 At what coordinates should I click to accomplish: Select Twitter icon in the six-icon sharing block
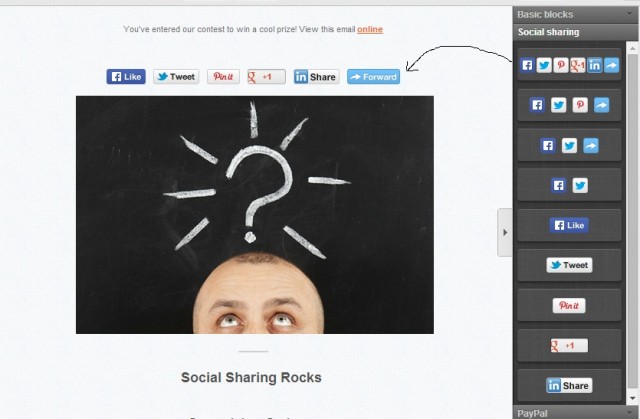(x=544, y=65)
